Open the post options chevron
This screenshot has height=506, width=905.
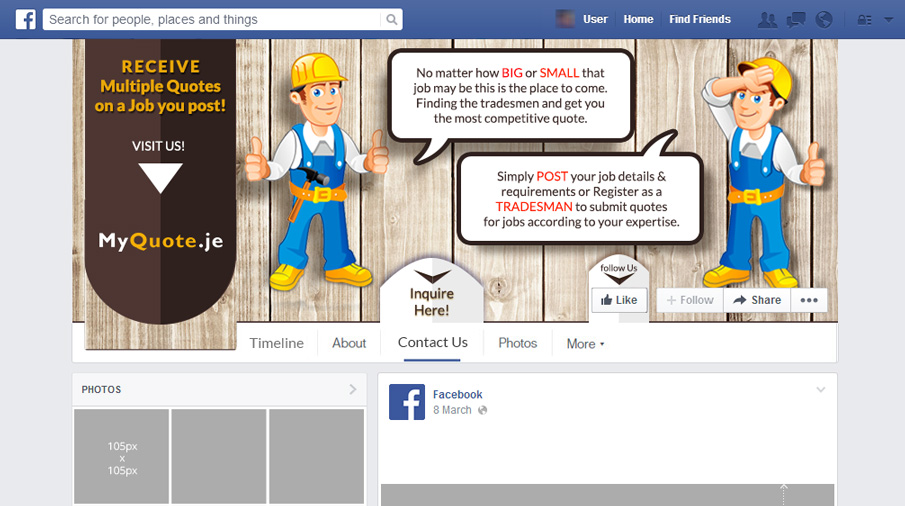pos(821,390)
